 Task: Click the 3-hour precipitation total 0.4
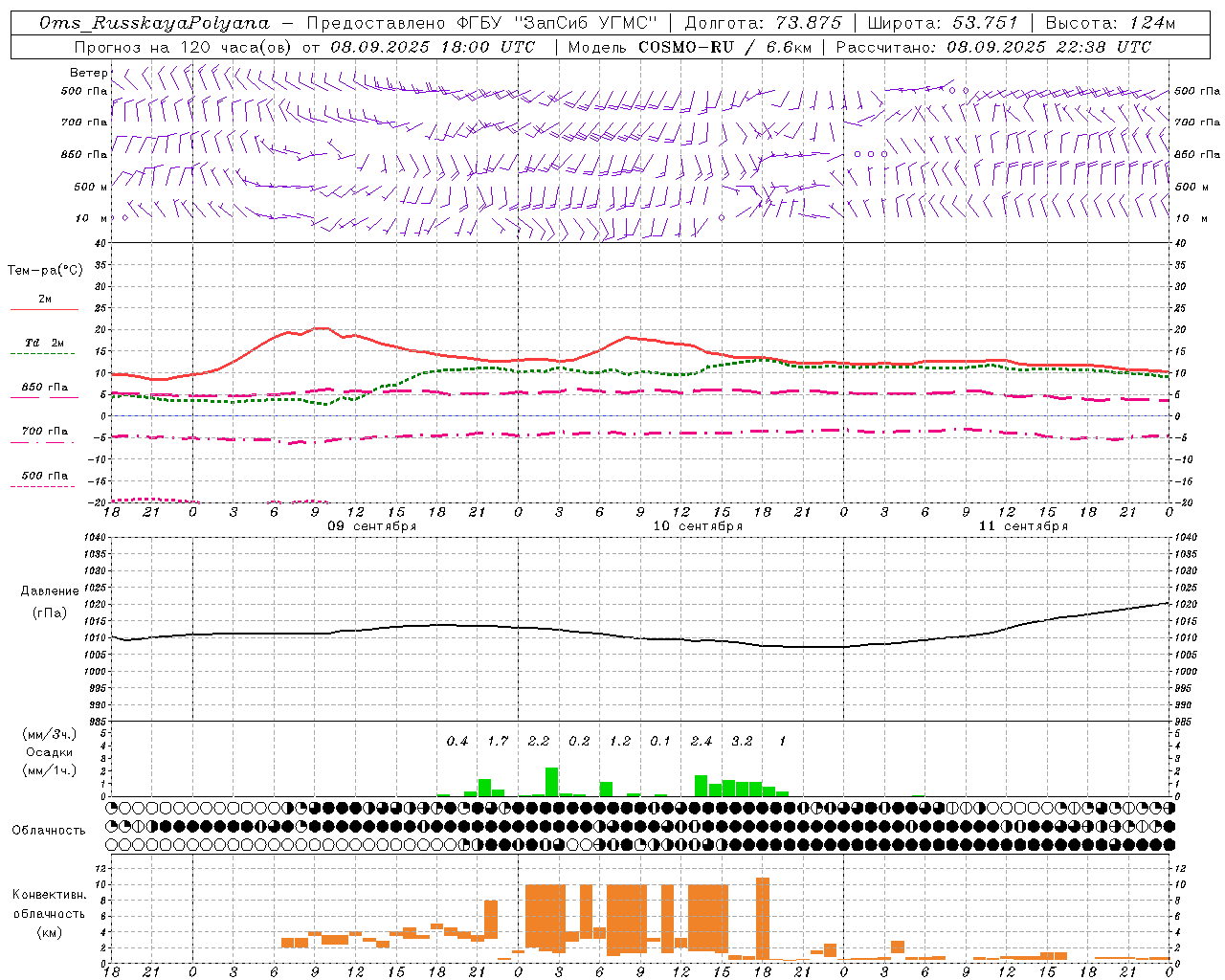point(457,742)
